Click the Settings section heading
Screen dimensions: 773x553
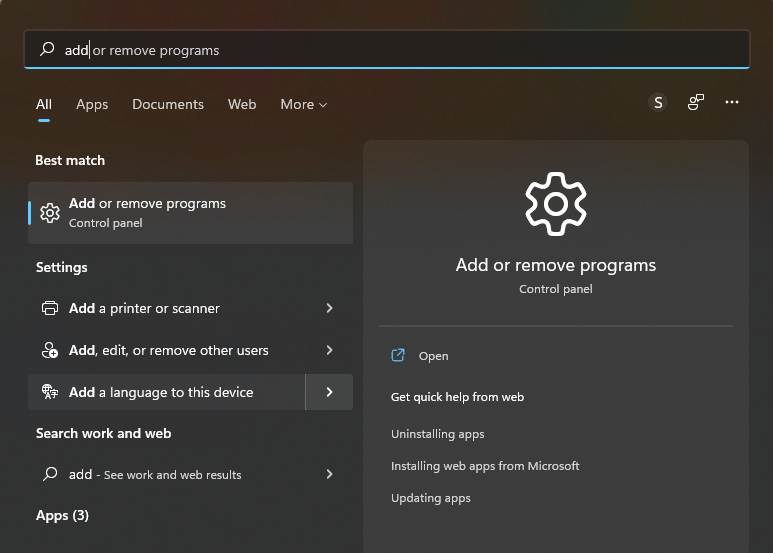[x=62, y=267]
